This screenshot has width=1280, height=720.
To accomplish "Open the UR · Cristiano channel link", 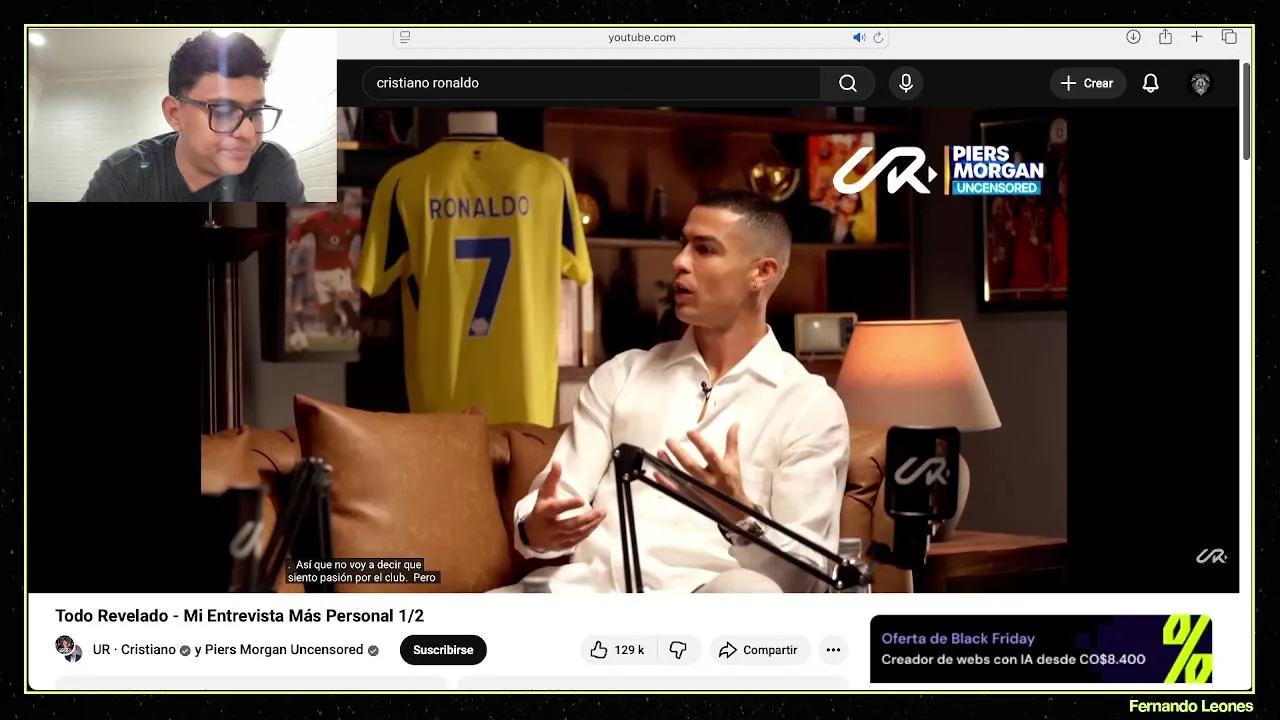I will pyautogui.click(x=134, y=650).
